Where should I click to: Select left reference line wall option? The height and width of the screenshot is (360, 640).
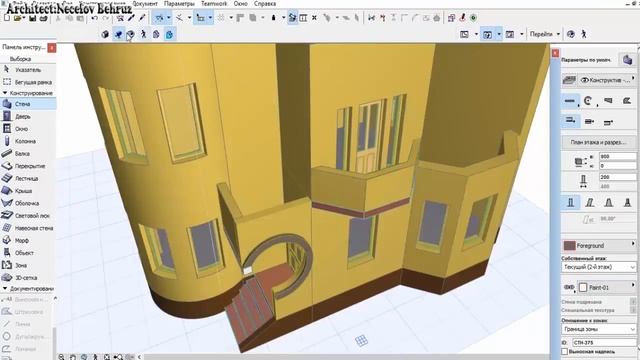click(570, 121)
